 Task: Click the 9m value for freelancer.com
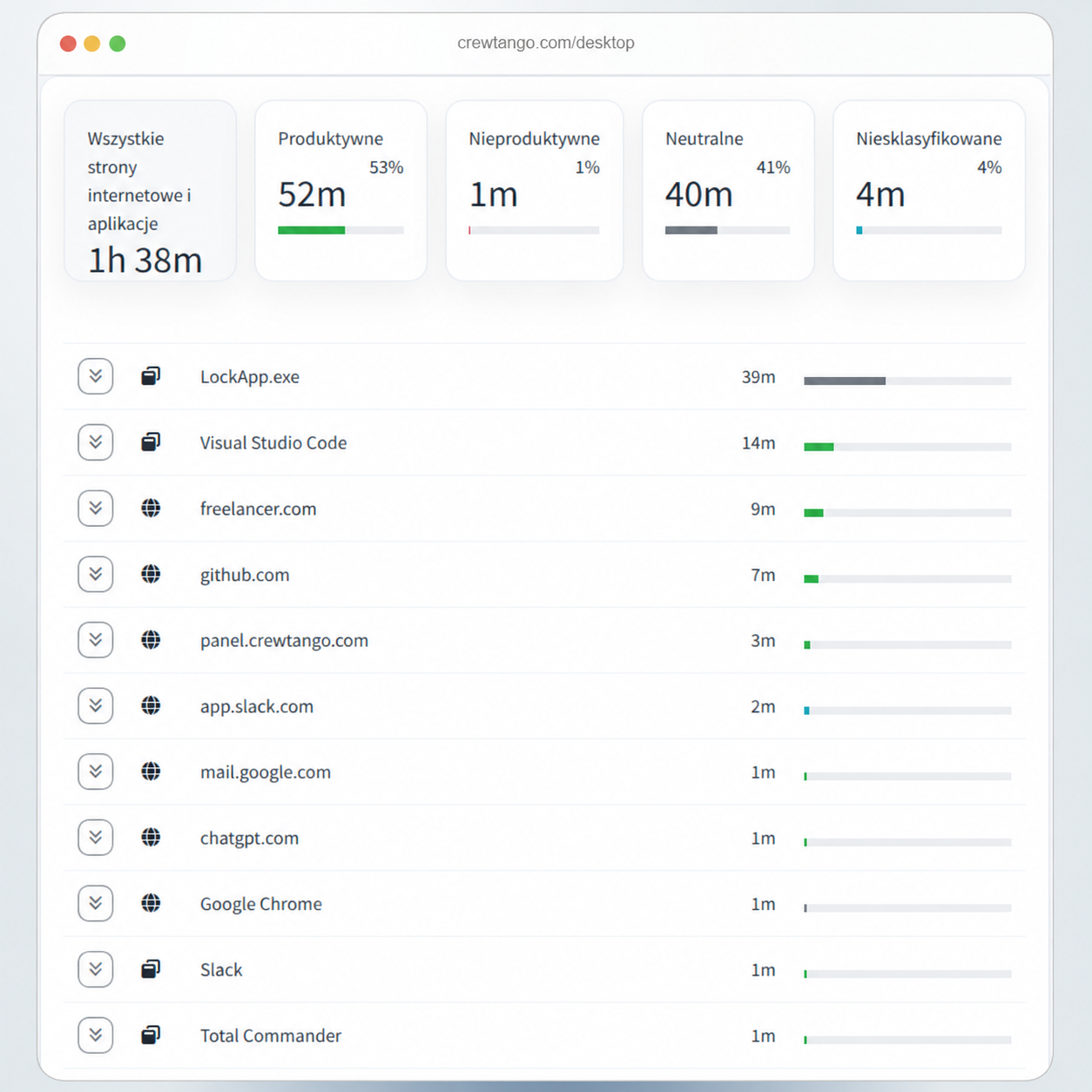[x=763, y=509]
